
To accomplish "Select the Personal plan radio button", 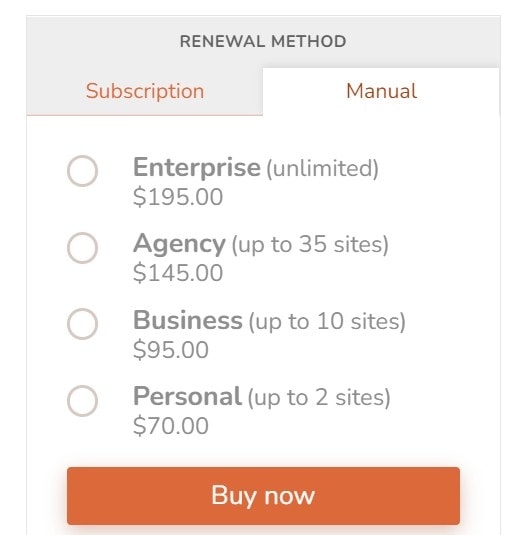I will point(83,401).
